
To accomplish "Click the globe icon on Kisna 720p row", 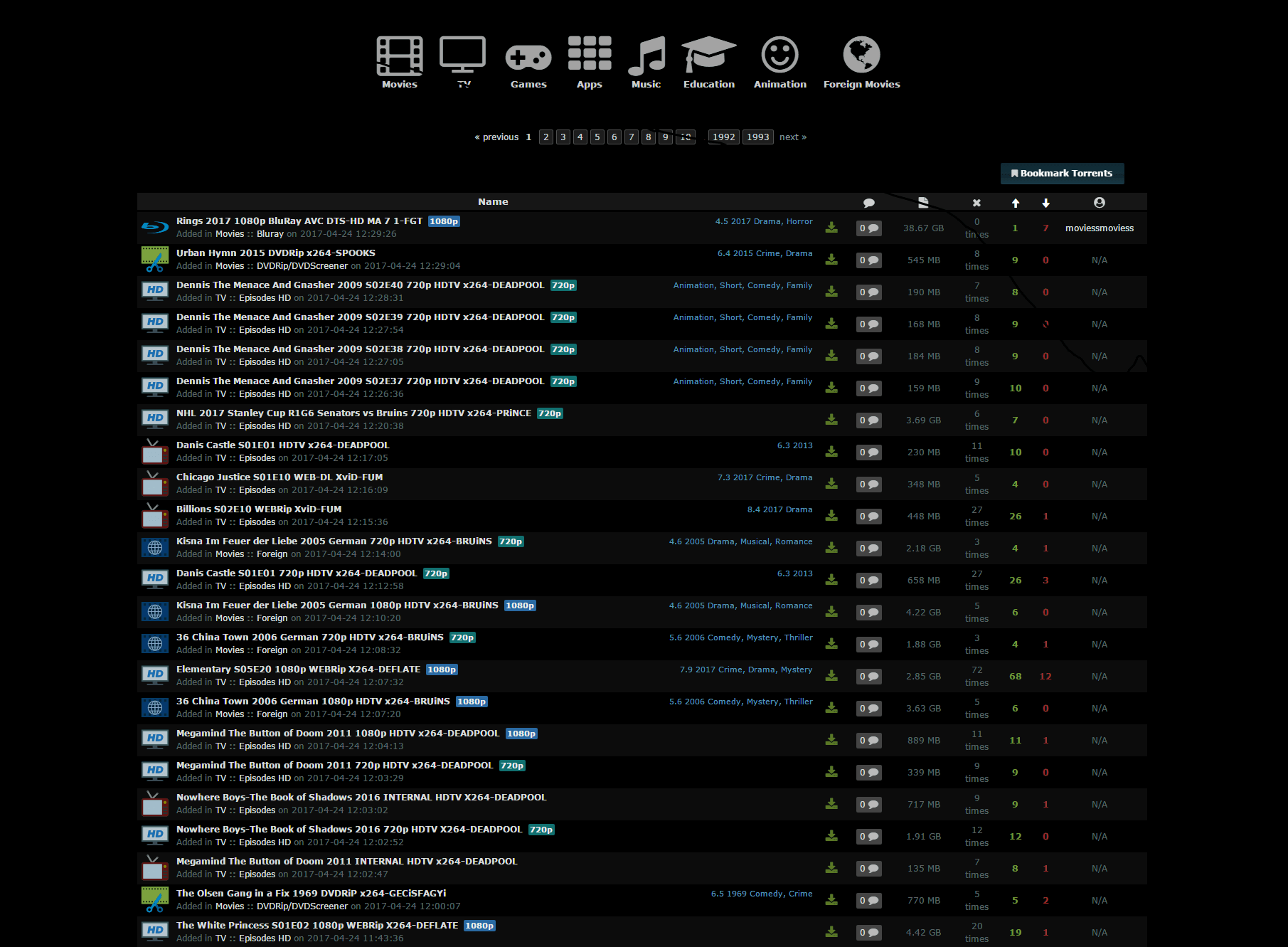I will point(155,548).
